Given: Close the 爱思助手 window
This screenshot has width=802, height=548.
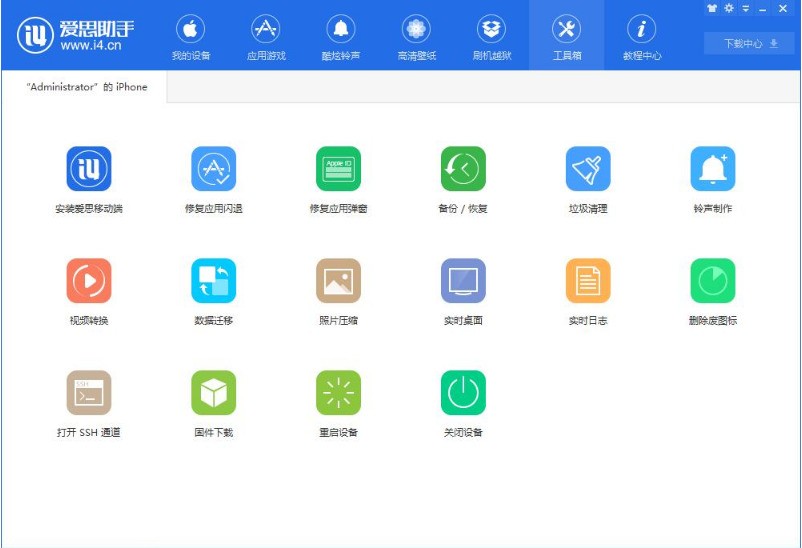Looking at the screenshot, I should pos(783,8).
